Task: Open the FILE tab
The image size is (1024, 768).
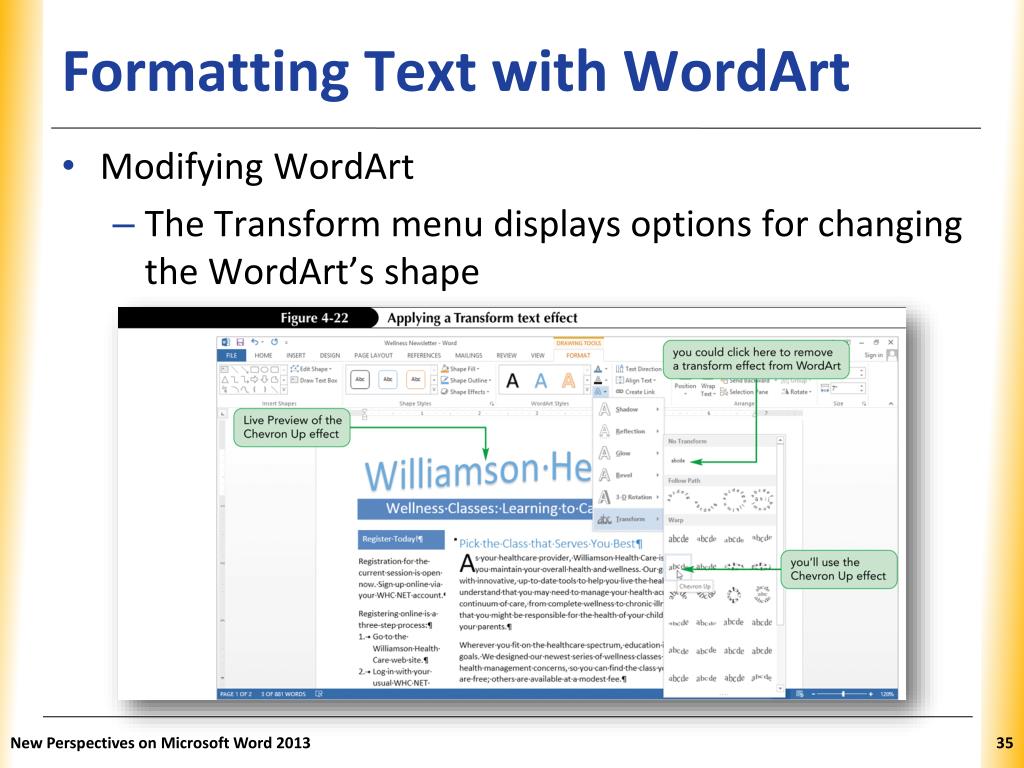Action: click(231, 355)
